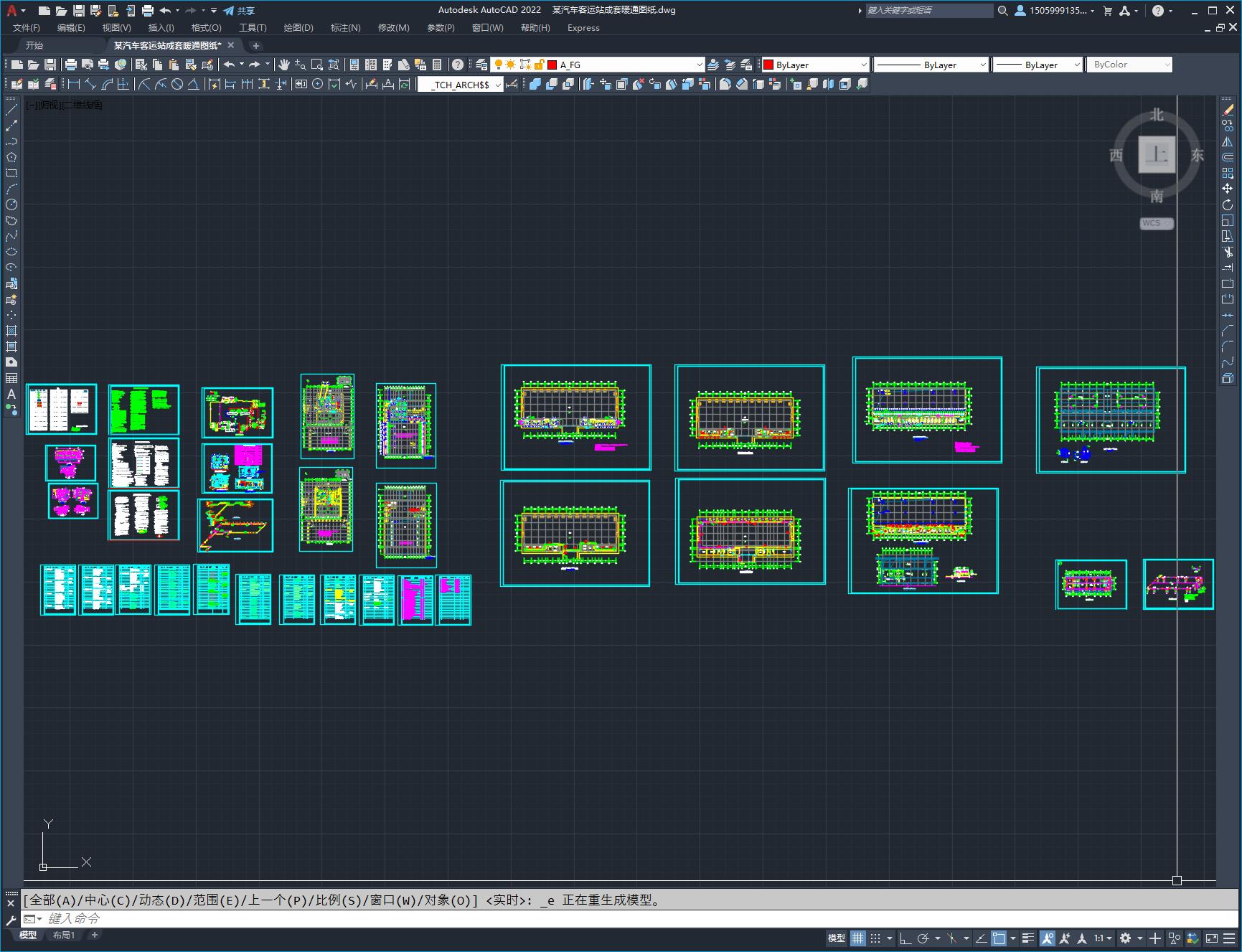Click the 模型 status bar button
The image size is (1242, 952).
(837, 938)
